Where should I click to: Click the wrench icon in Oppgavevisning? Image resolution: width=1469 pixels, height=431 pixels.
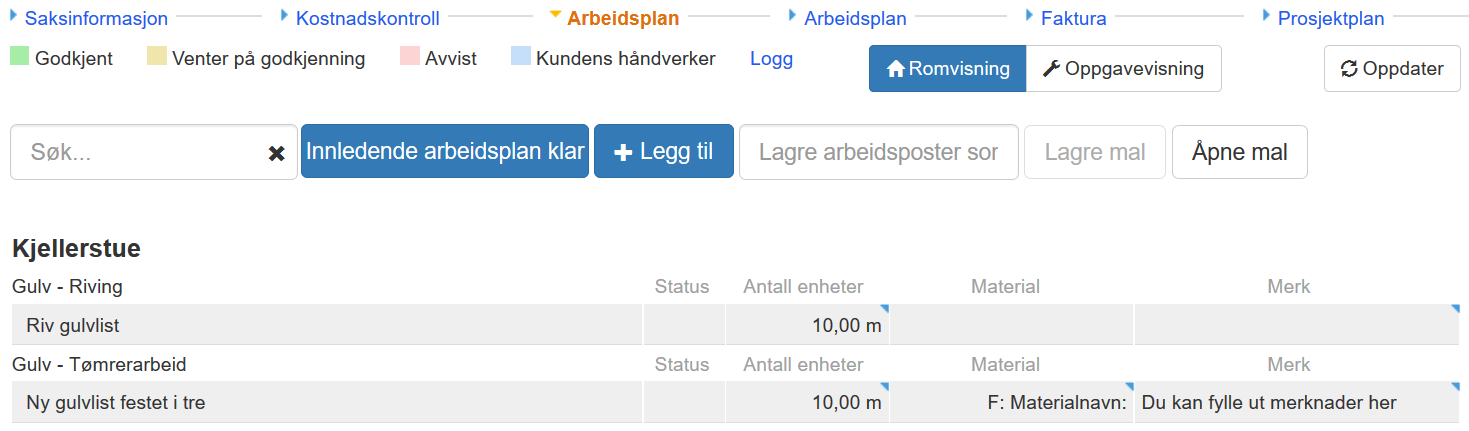click(1050, 69)
